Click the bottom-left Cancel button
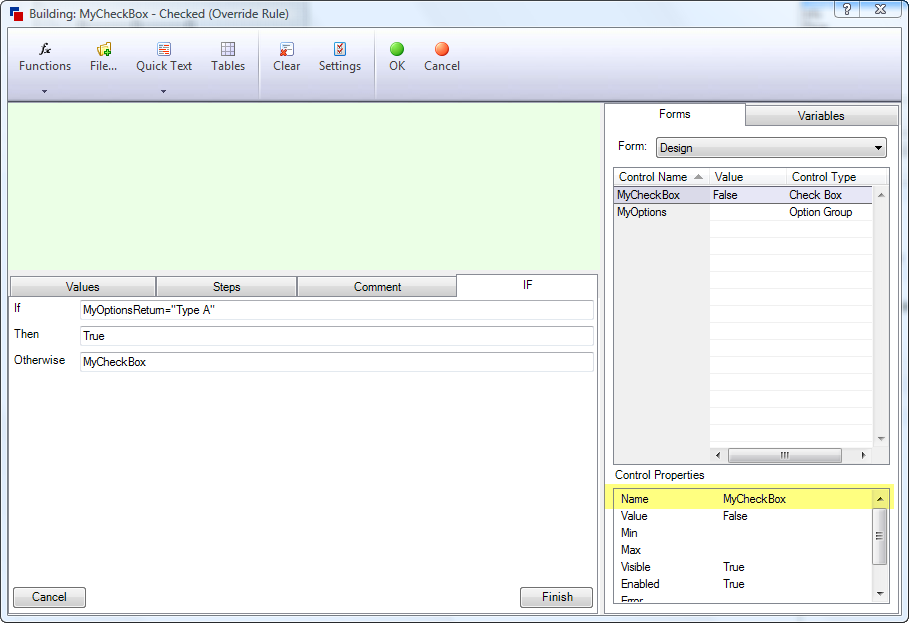The height and width of the screenshot is (623, 909). click(49, 597)
